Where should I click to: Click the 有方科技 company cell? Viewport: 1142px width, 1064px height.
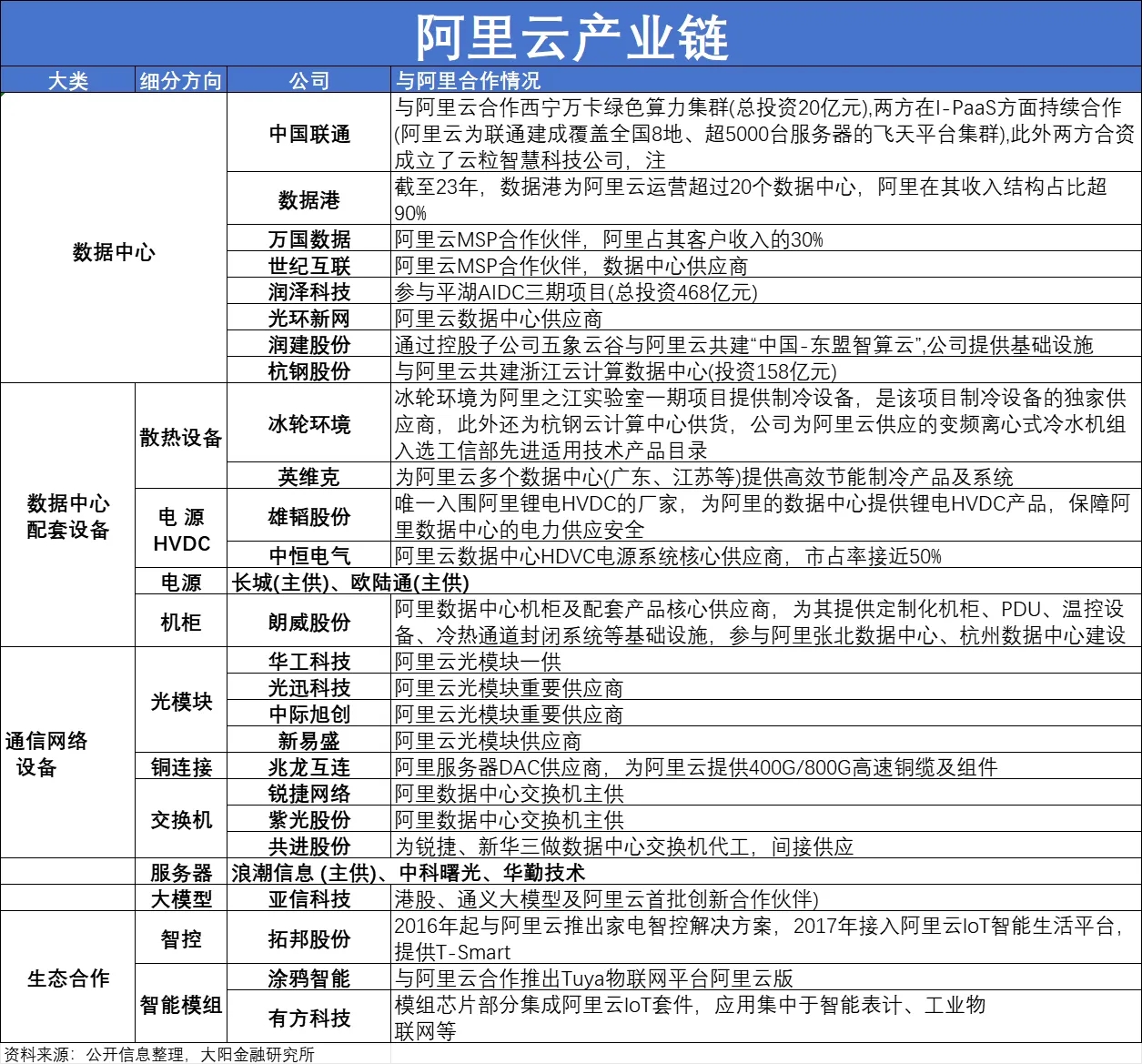309,1018
